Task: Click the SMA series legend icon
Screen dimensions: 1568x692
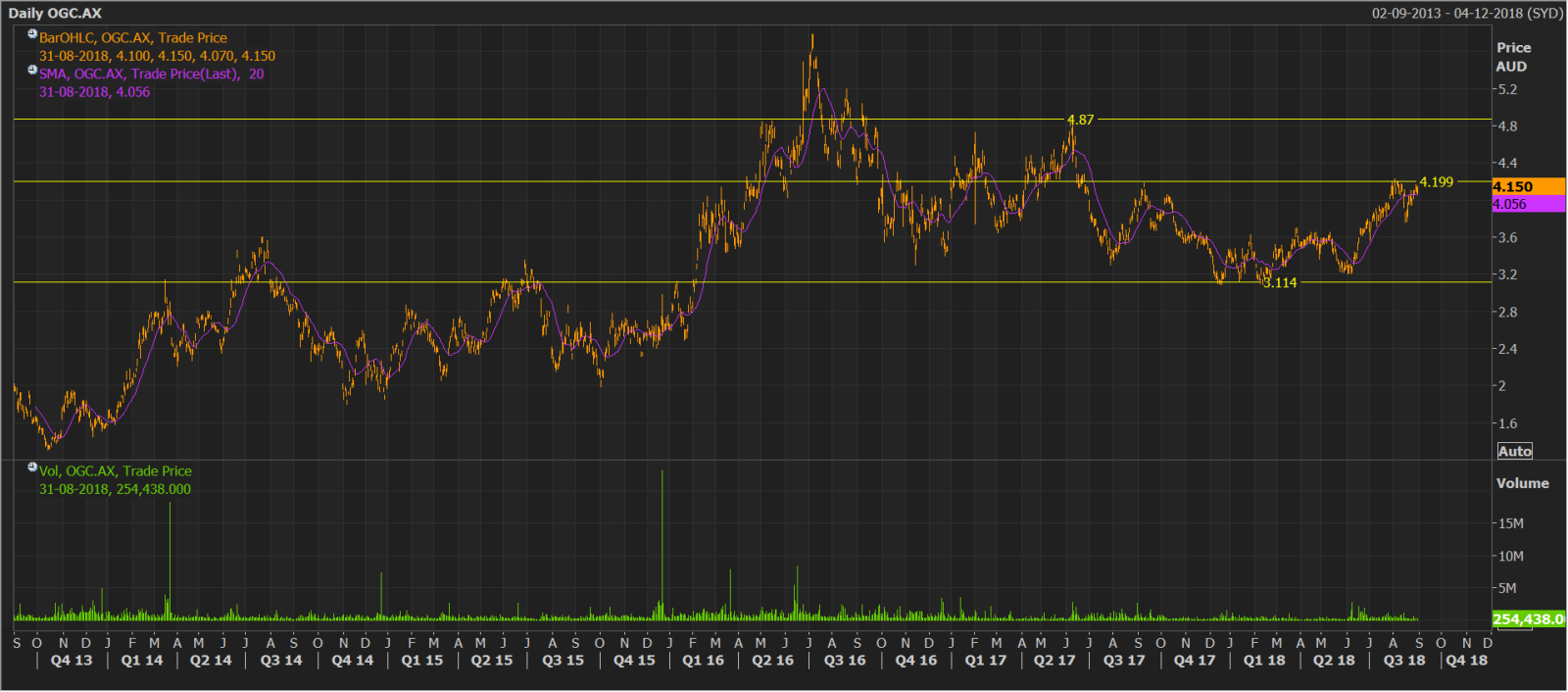Action: tap(32, 70)
